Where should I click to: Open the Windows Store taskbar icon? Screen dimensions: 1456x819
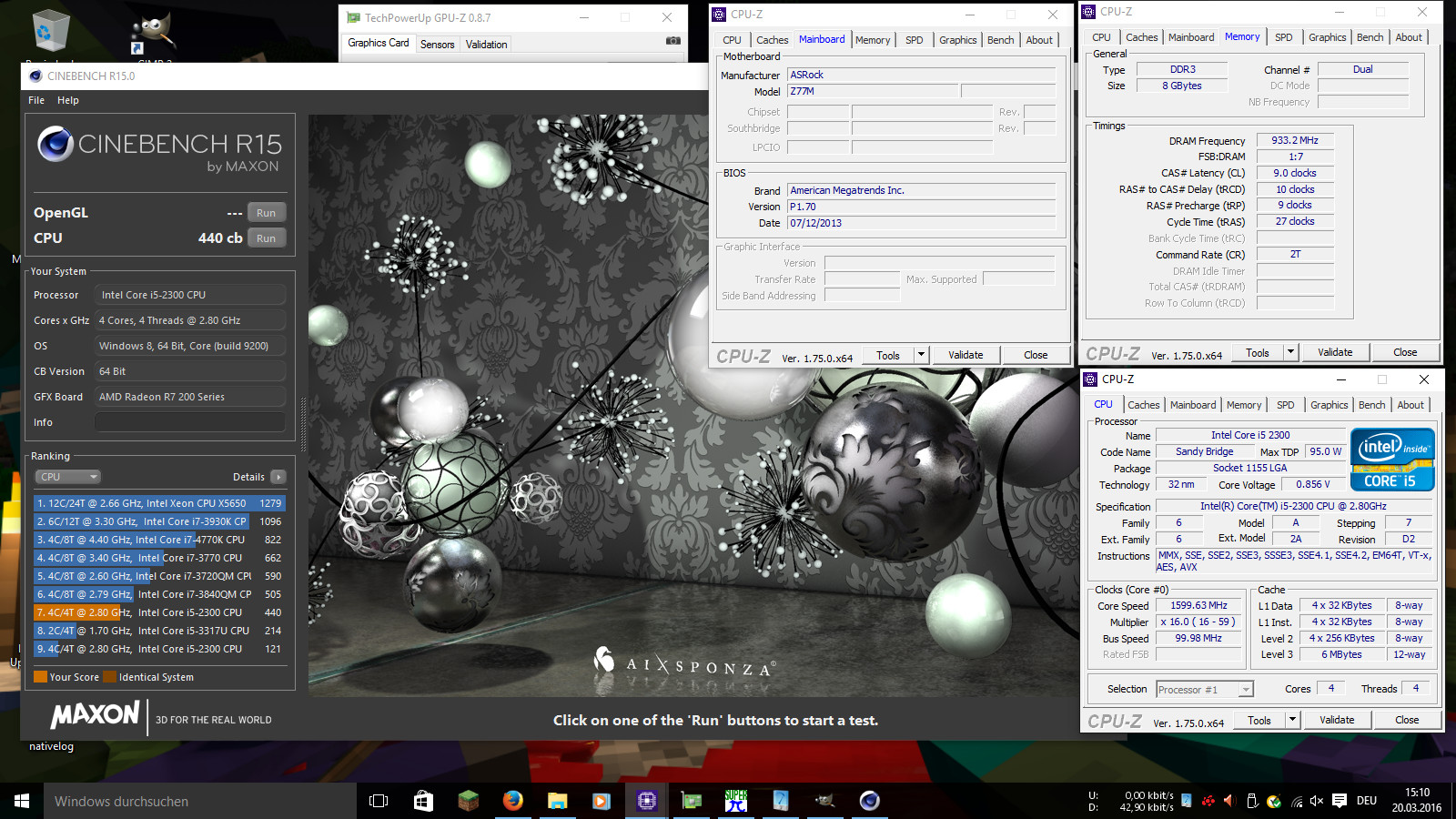pos(423,801)
